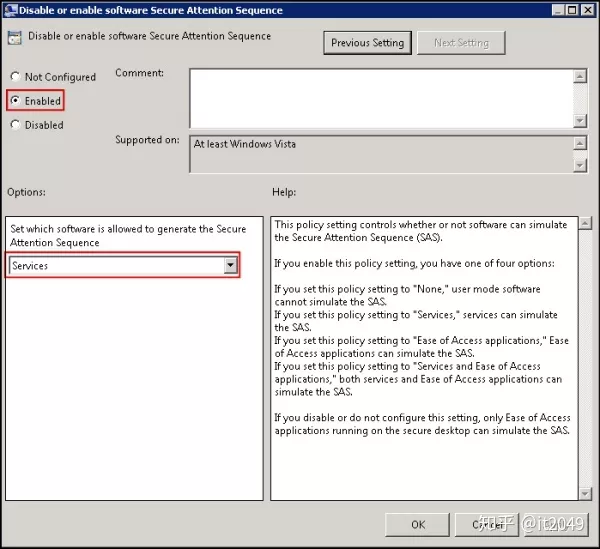This screenshot has width=600, height=549.
Task: Click the policy setting icon beside the title
Action: tap(15, 38)
